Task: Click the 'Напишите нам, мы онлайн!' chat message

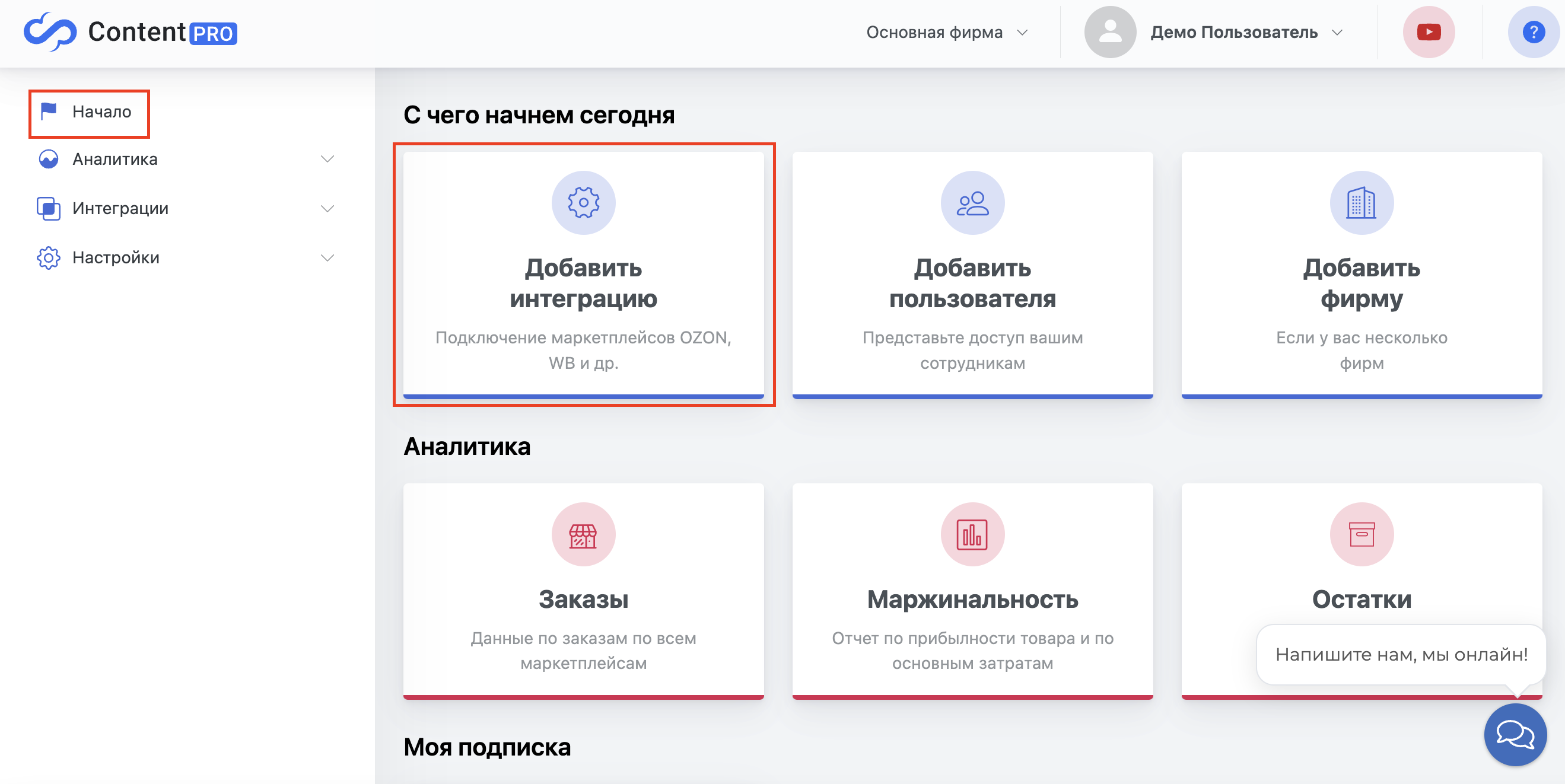Action: pyautogui.click(x=1401, y=654)
